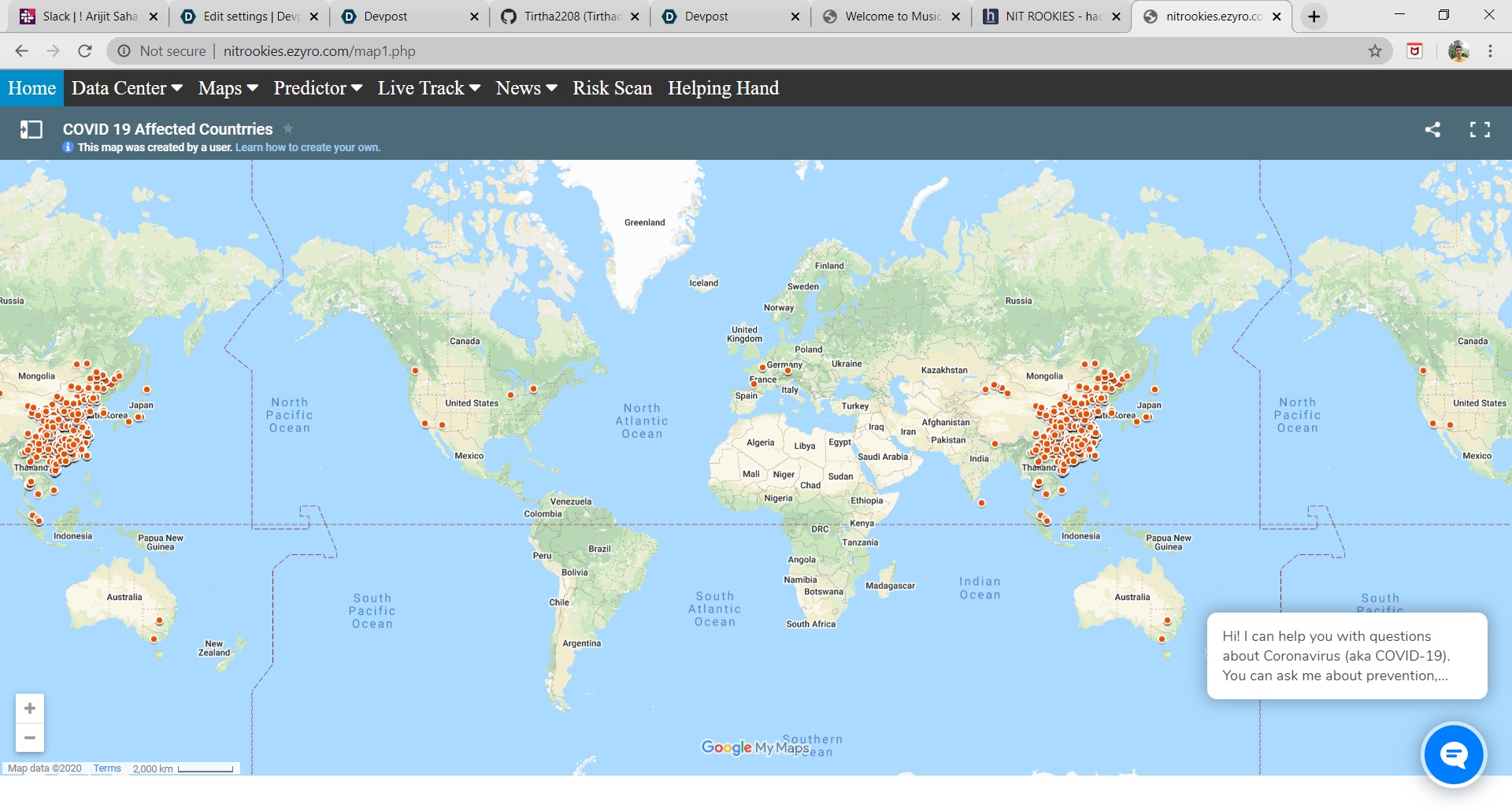Expand the Live Track dropdown menu
Viewport: 1512px width, 811px height.
(x=428, y=88)
